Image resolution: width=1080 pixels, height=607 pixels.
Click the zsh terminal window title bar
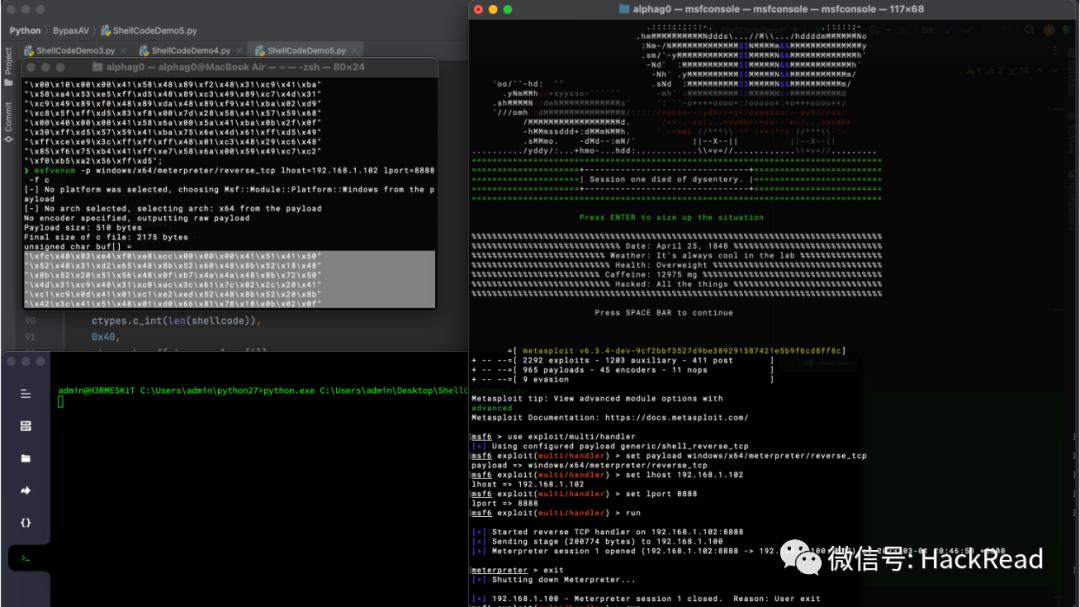(229, 67)
